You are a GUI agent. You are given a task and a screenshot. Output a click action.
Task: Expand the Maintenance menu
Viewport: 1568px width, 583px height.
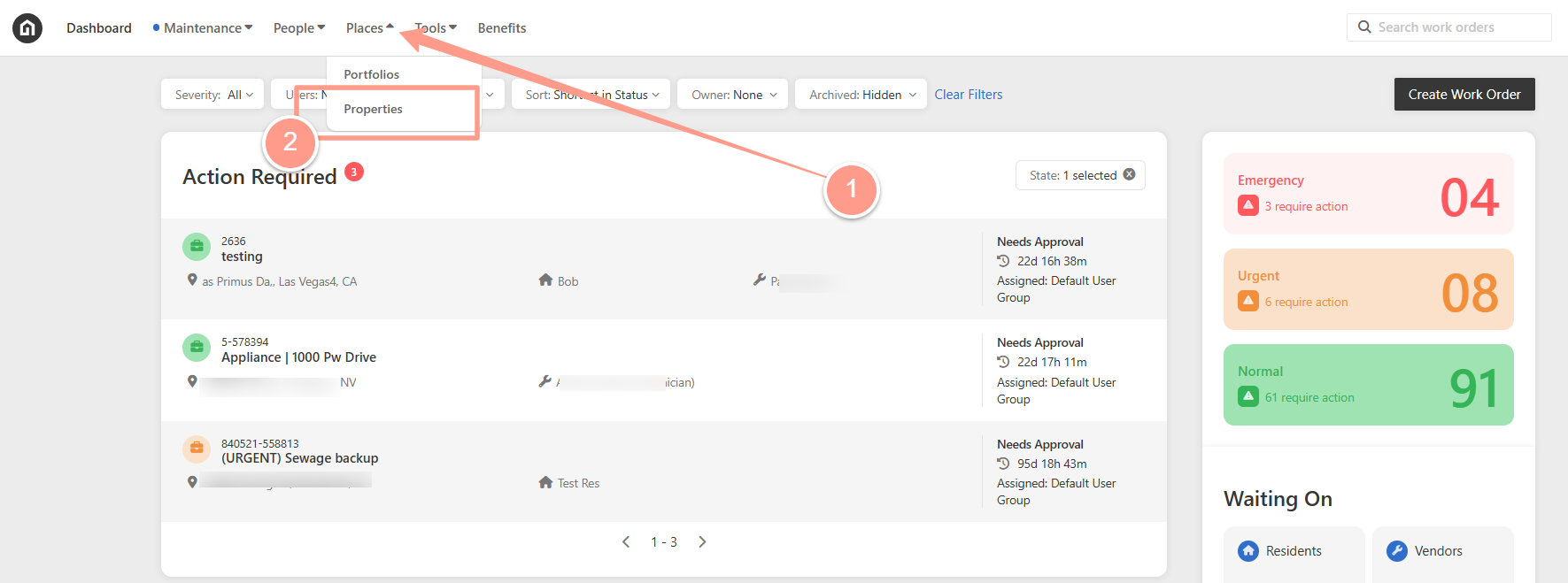(208, 28)
